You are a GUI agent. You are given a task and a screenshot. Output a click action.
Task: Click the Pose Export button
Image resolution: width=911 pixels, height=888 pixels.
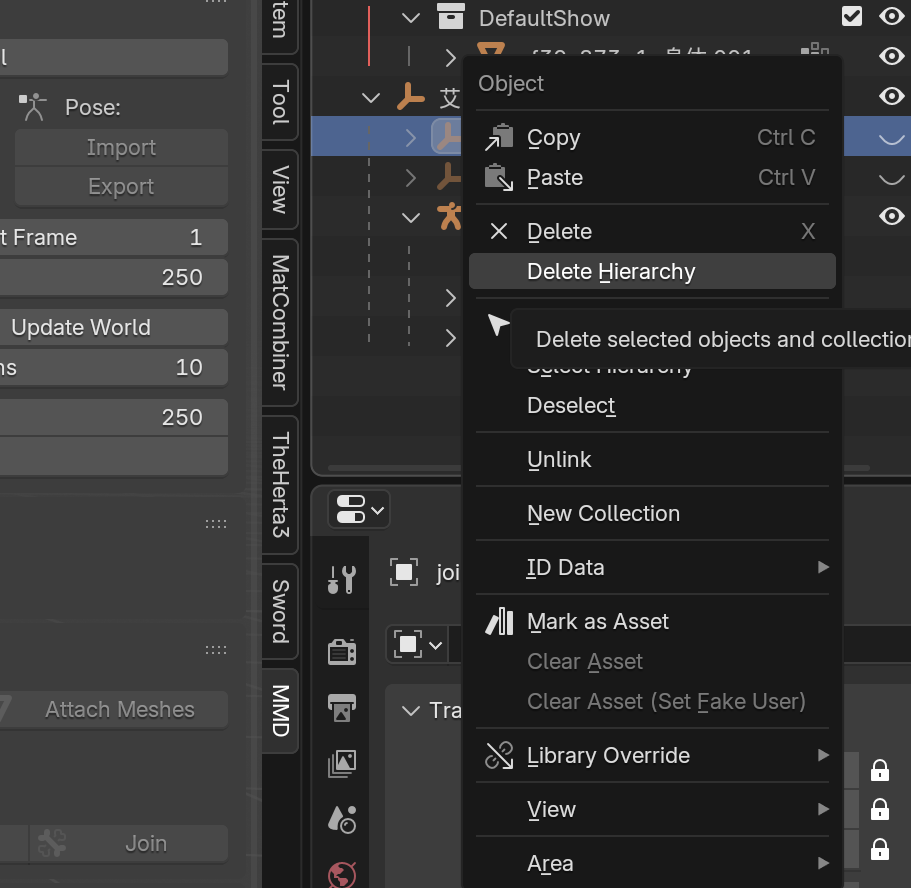(x=120, y=187)
